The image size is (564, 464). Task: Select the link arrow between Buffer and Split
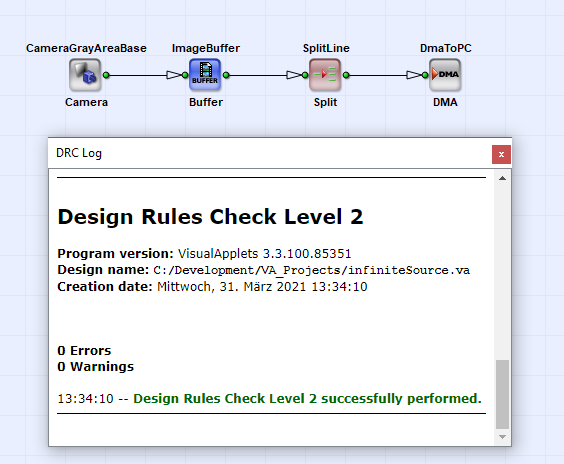pos(294,75)
